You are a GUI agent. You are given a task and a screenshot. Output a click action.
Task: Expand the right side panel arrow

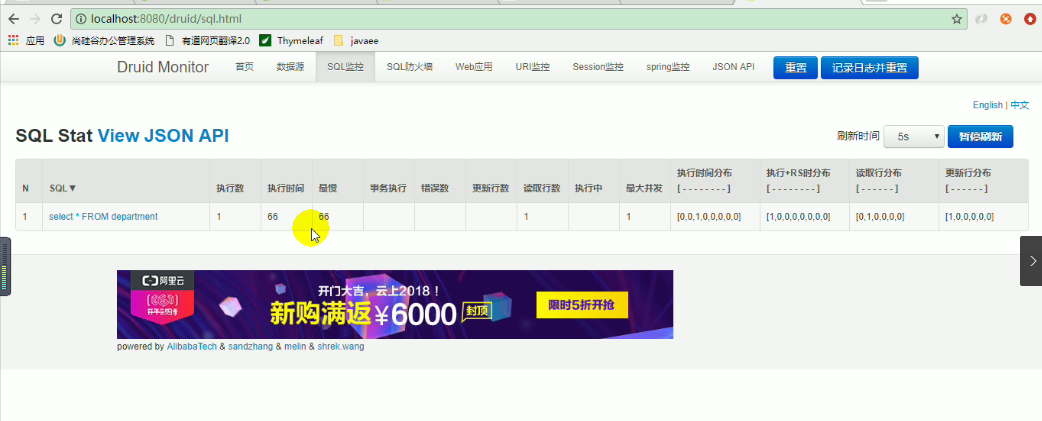pyautogui.click(x=1031, y=261)
